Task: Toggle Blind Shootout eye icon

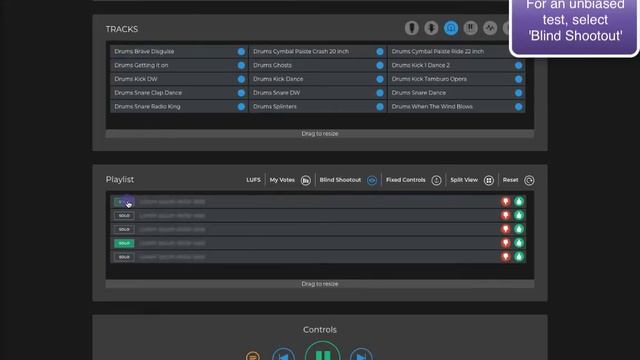Action: [372, 180]
